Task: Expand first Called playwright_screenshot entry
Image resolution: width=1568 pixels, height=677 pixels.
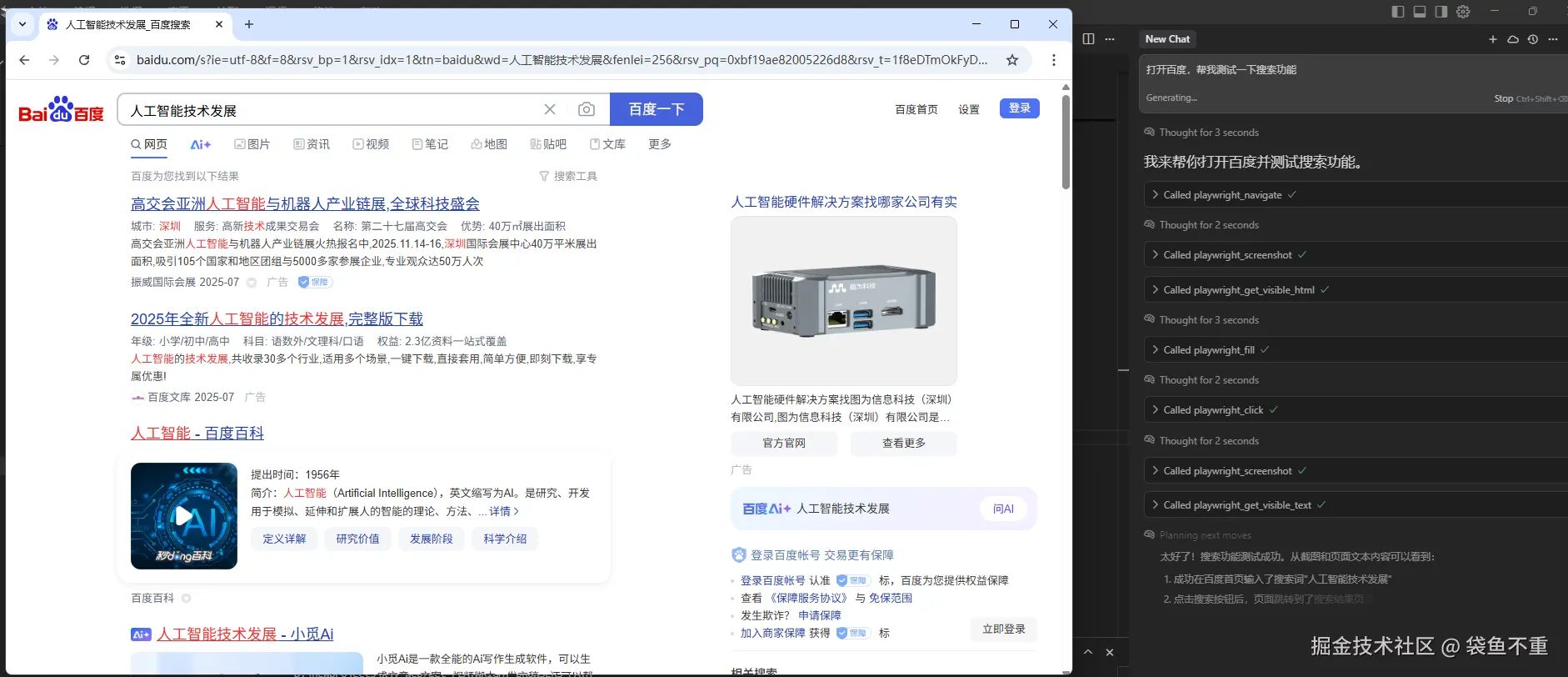Action: pos(1355,254)
